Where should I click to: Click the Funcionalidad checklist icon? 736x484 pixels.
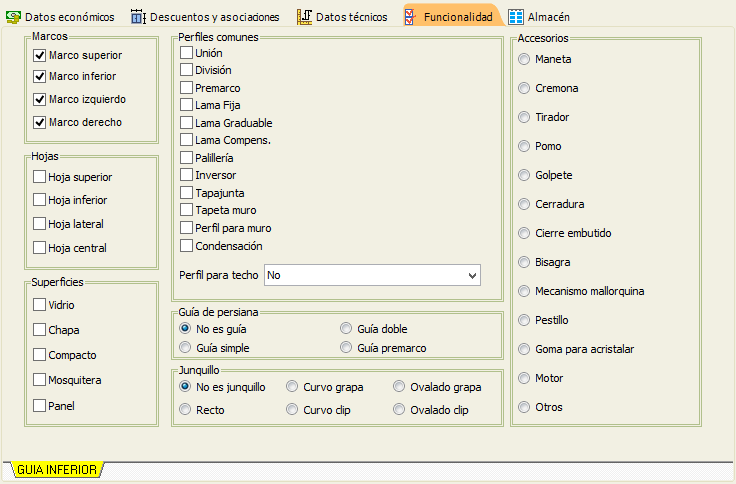[410, 17]
